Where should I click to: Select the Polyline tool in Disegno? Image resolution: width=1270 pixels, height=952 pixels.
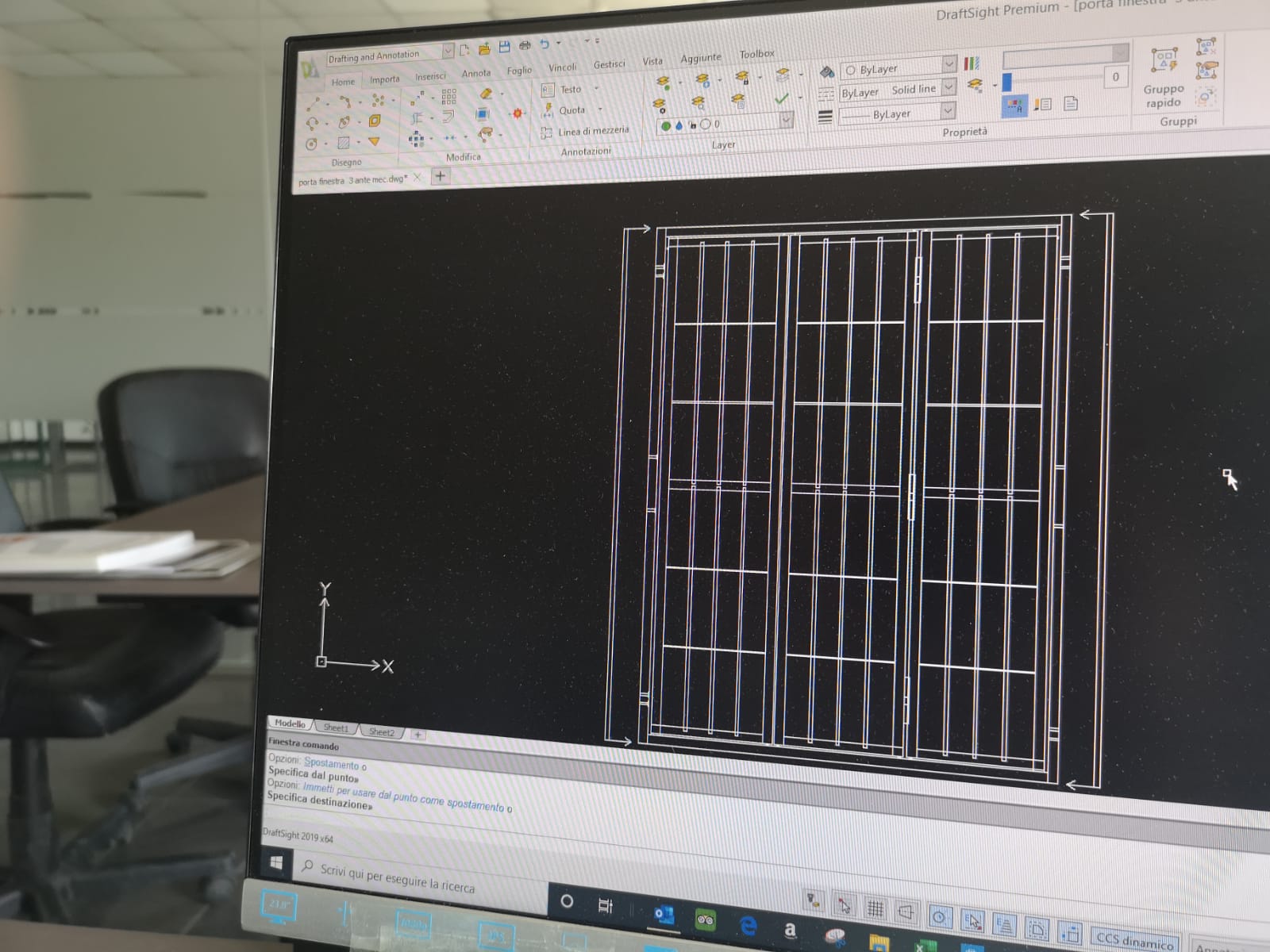point(346,102)
